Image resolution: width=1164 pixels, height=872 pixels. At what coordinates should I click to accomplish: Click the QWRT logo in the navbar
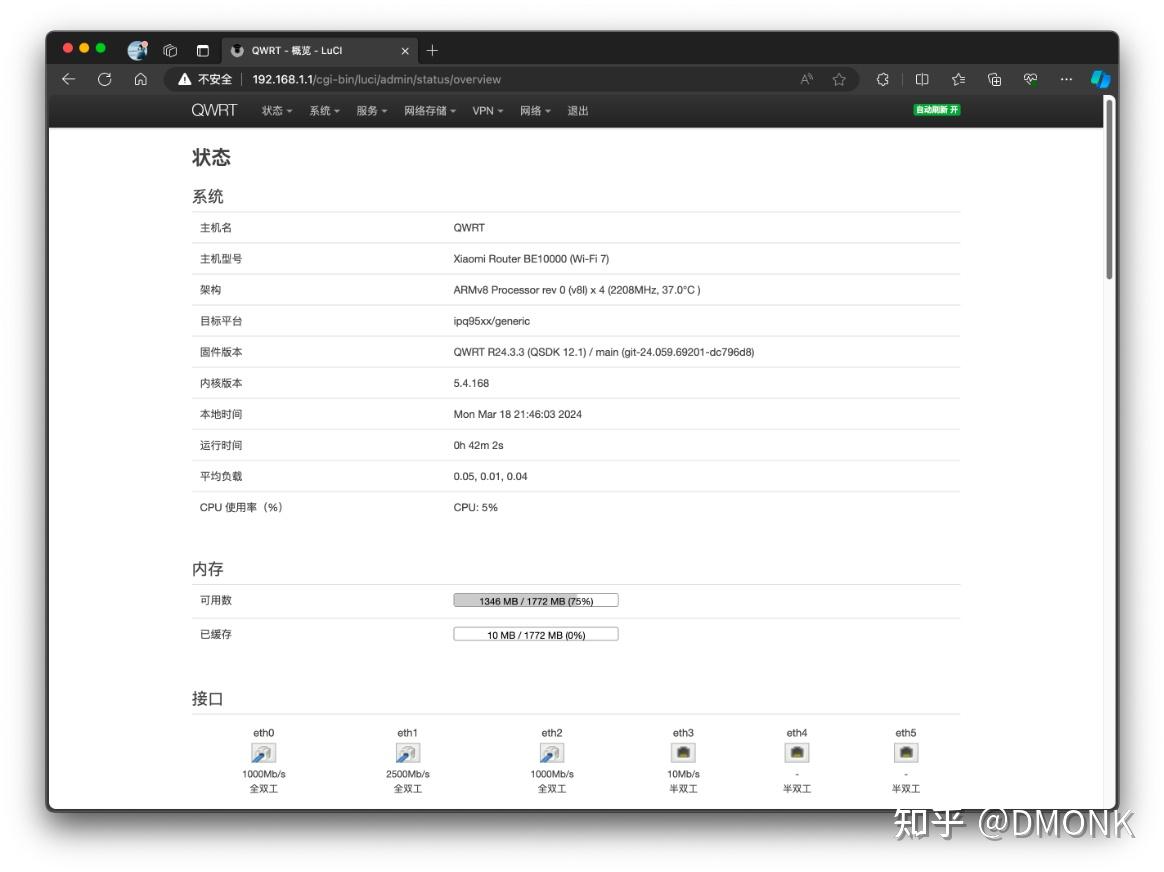(214, 110)
